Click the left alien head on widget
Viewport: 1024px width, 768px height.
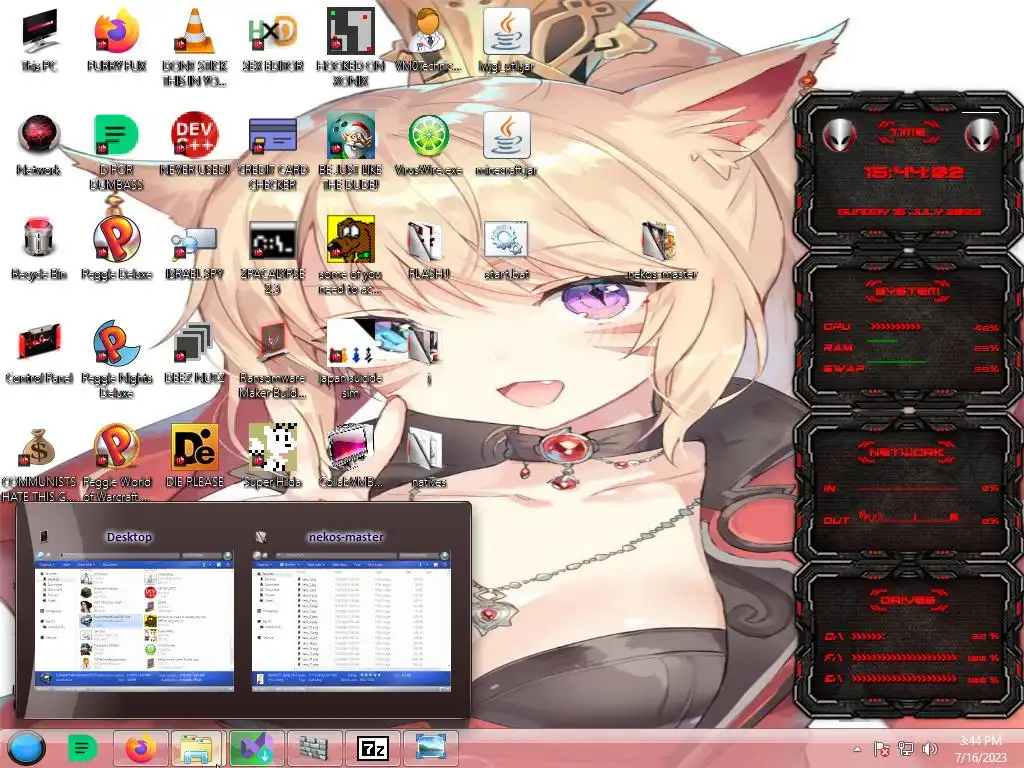[x=839, y=136]
